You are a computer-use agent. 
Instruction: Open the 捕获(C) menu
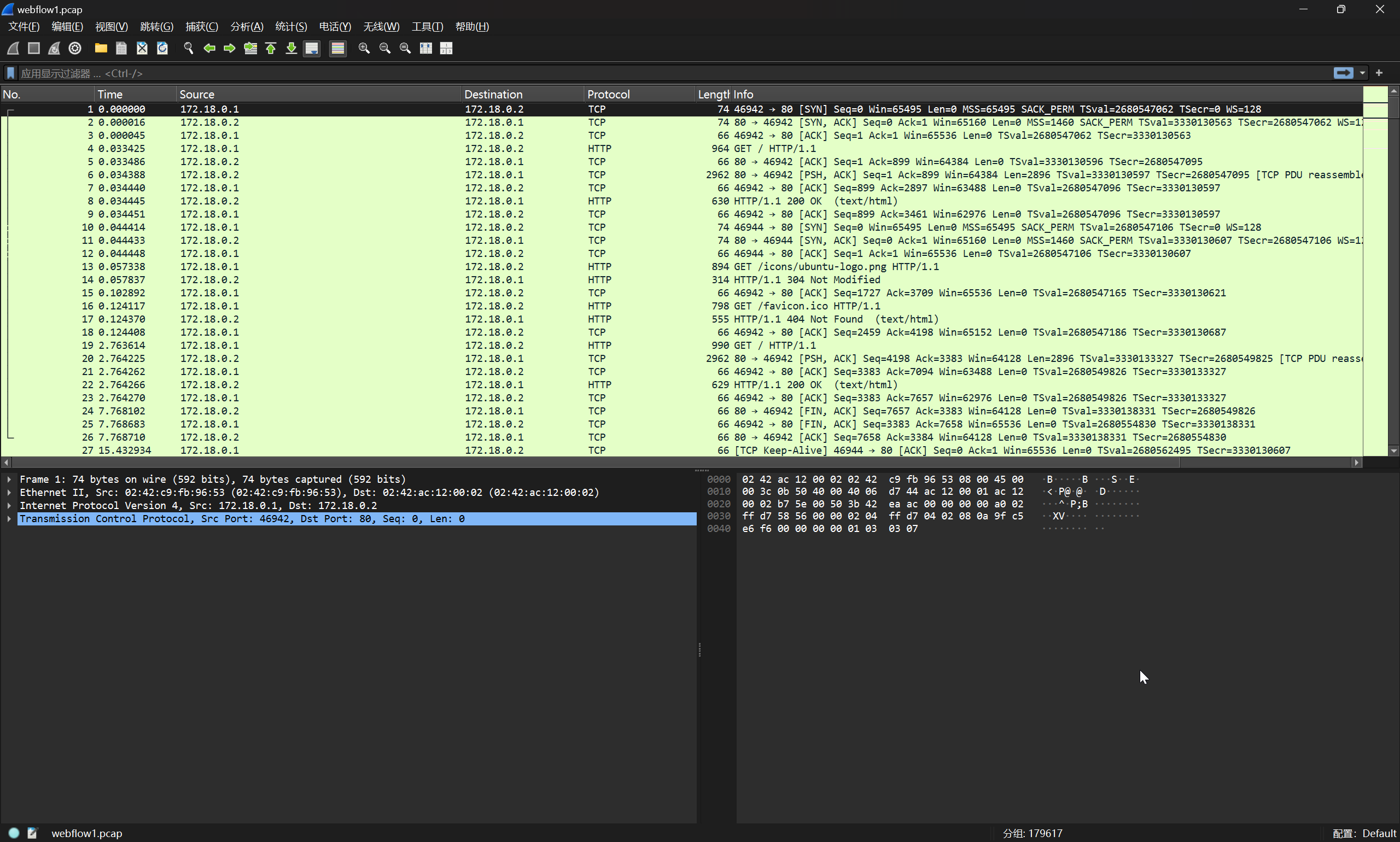202,27
